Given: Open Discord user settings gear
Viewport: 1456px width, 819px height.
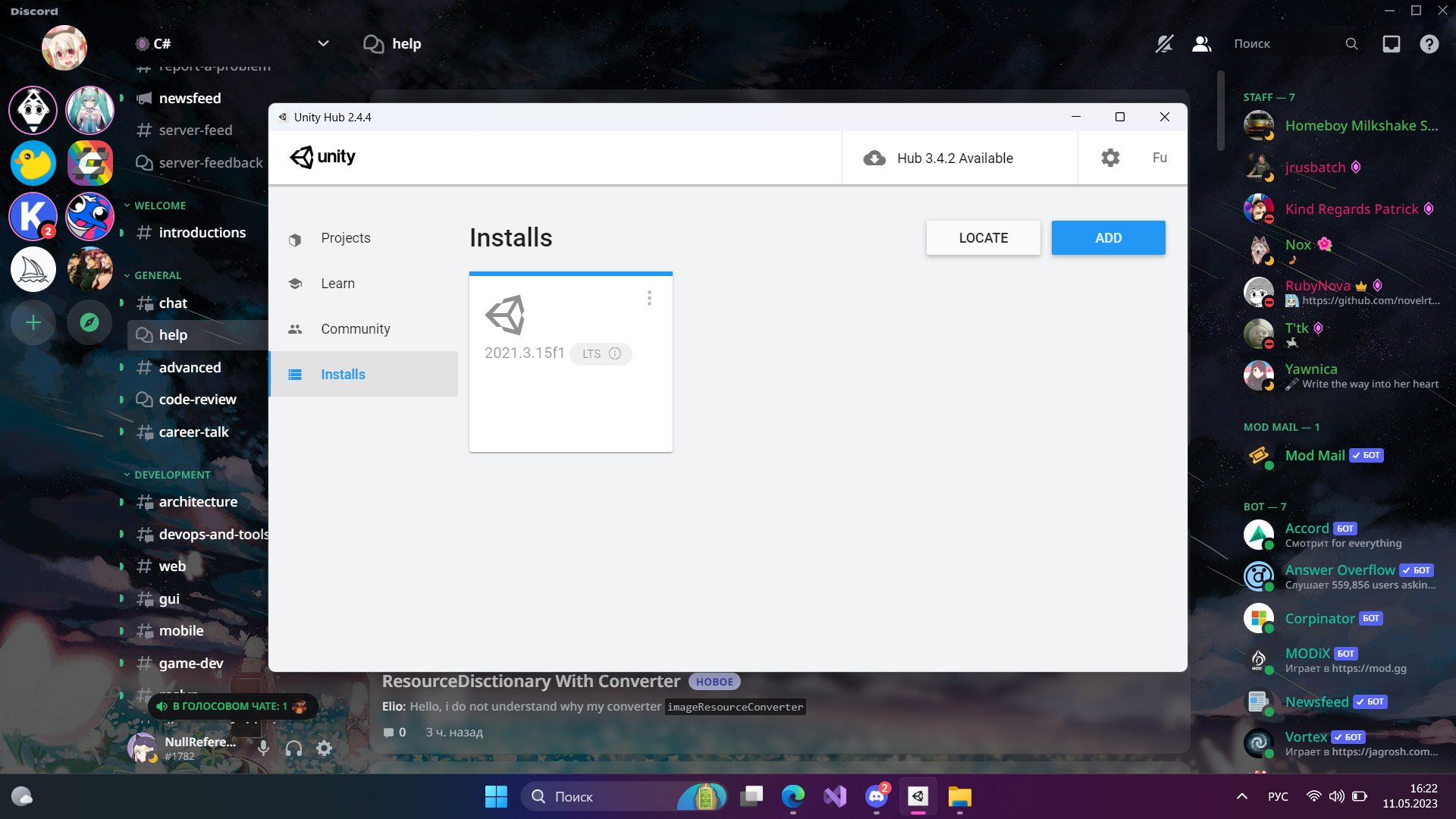Looking at the screenshot, I should (x=325, y=748).
